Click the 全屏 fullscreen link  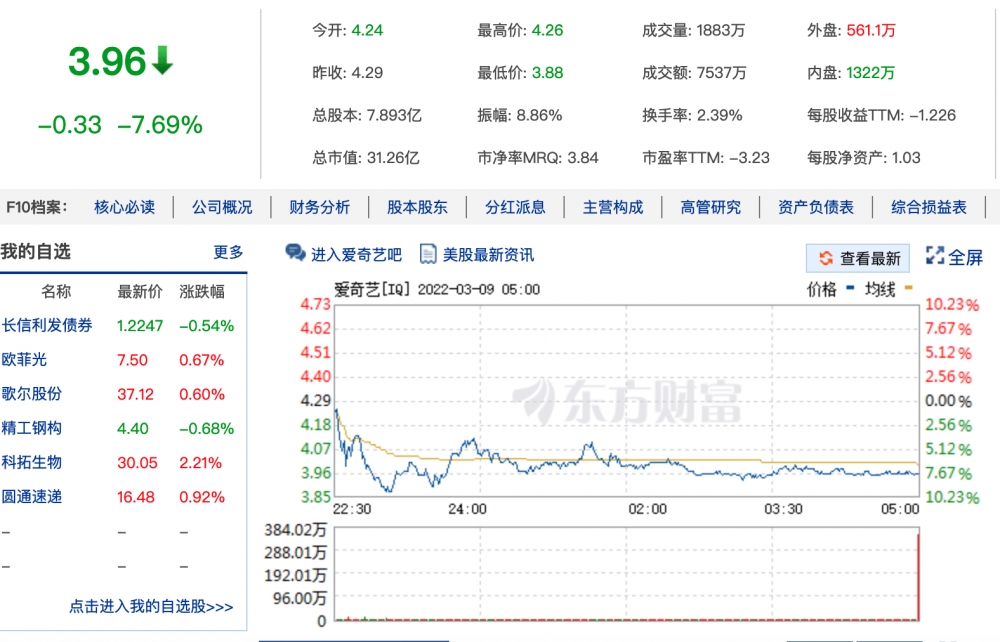pyautogui.click(x=966, y=257)
